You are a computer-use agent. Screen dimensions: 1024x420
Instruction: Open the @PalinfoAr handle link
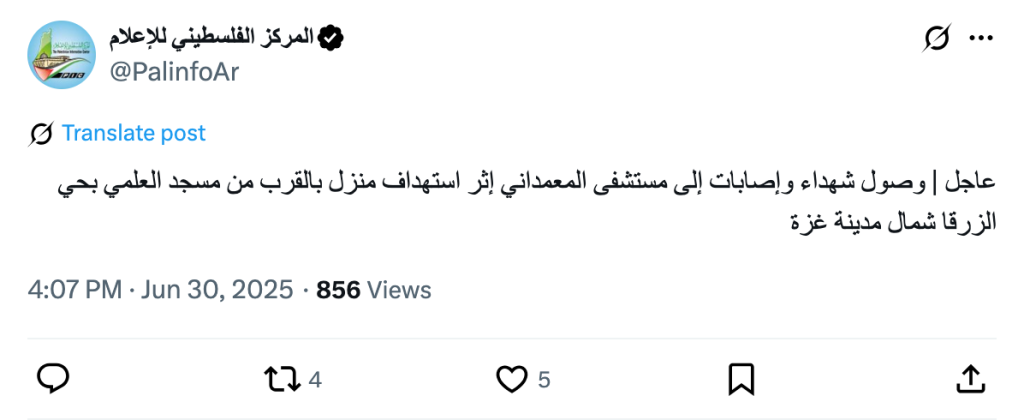tap(174, 71)
